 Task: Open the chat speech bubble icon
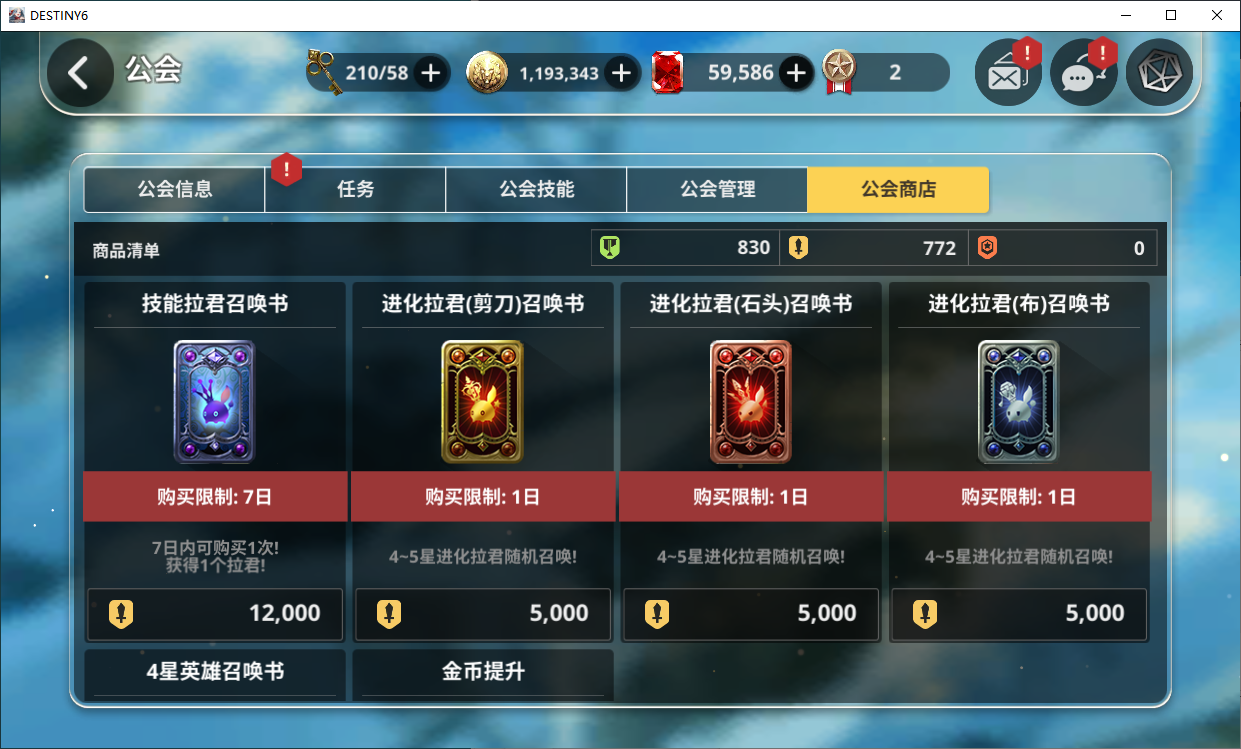click(1084, 73)
